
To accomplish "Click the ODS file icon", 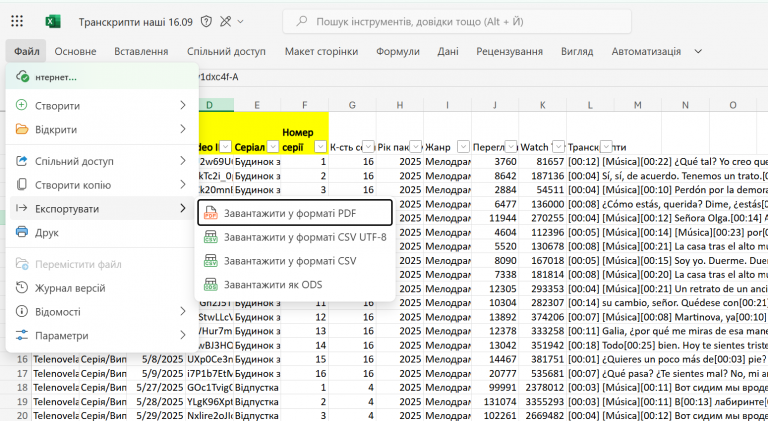I will coord(211,284).
